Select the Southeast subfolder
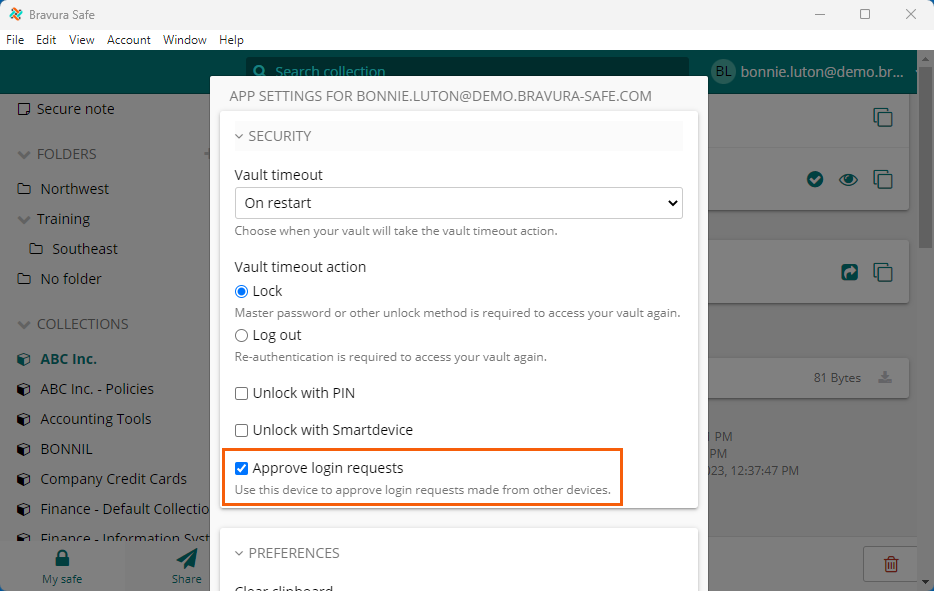The height and width of the screenshot is (591, 934). 85,249
